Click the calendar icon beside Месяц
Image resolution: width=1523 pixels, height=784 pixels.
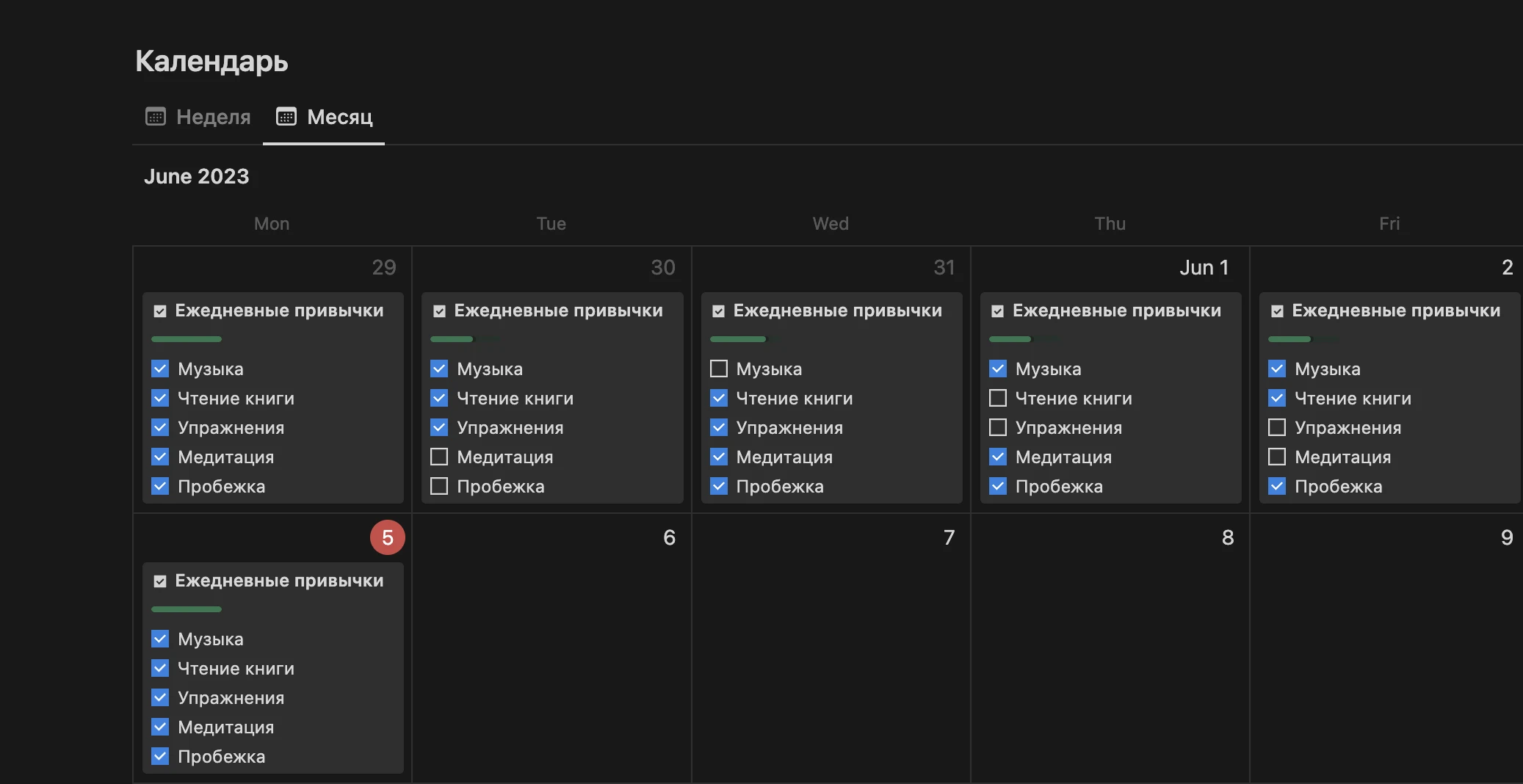[286, 116]
